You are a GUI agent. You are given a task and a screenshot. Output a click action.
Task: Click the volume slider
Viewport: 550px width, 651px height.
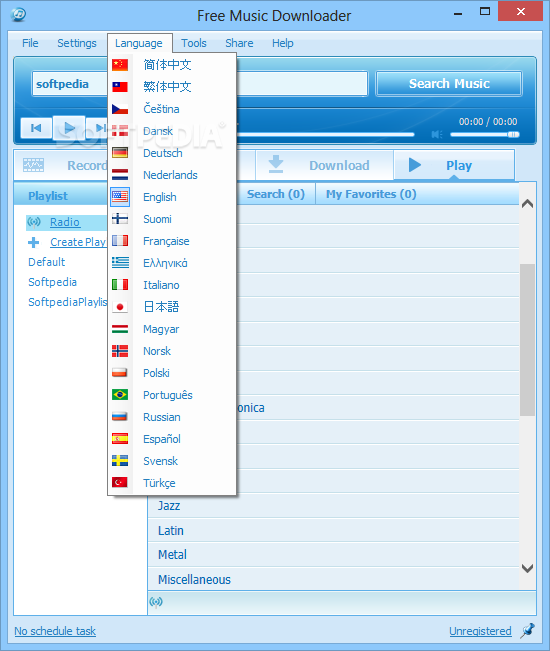pyautogui.click(x=484, y=134)
